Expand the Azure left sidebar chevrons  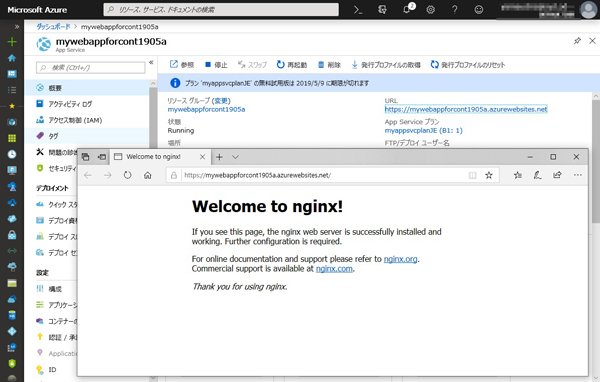click(x=16, y=26)
